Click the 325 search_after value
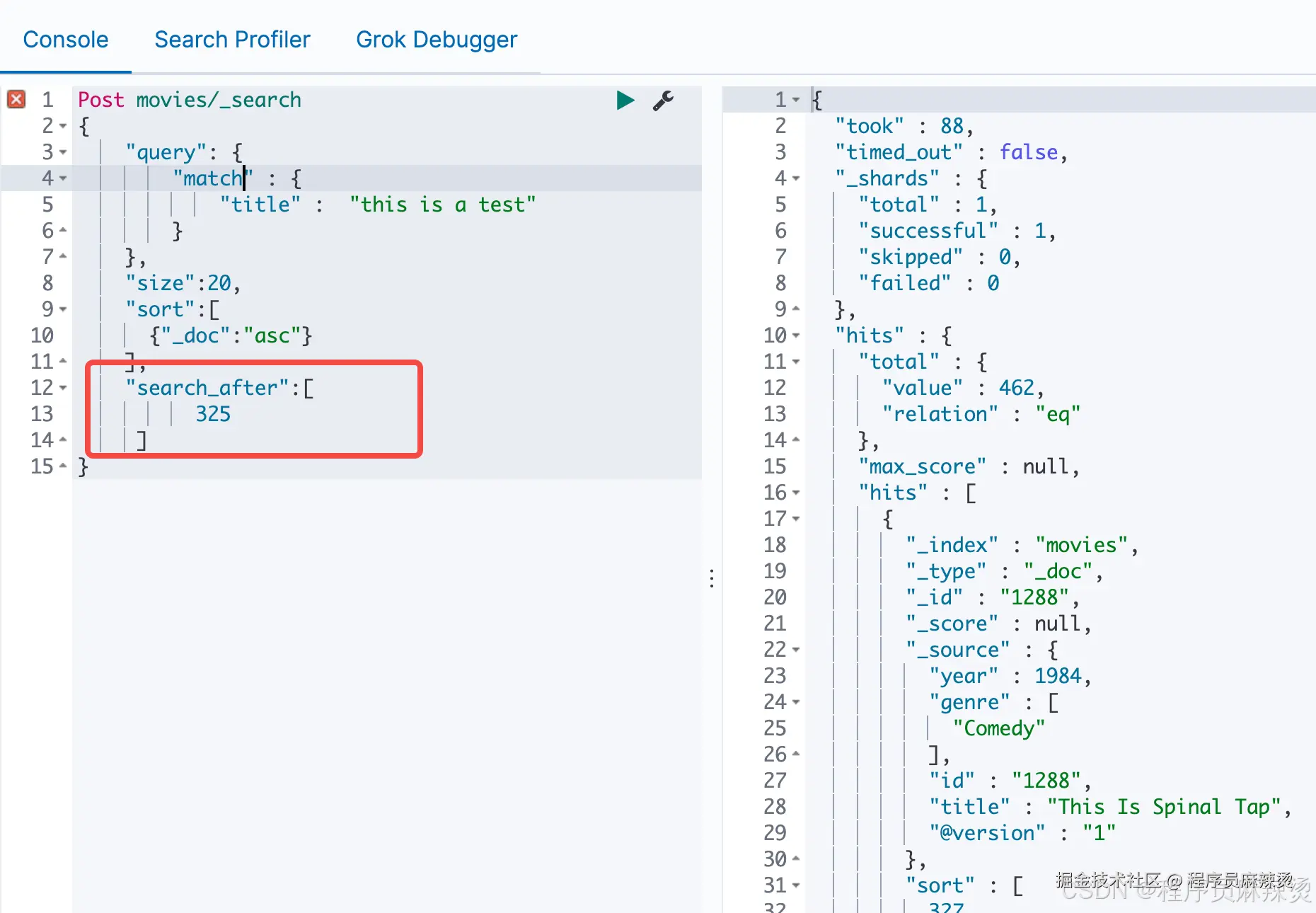The height and width of the screenshot is (913, 1316). coord(213,414)
